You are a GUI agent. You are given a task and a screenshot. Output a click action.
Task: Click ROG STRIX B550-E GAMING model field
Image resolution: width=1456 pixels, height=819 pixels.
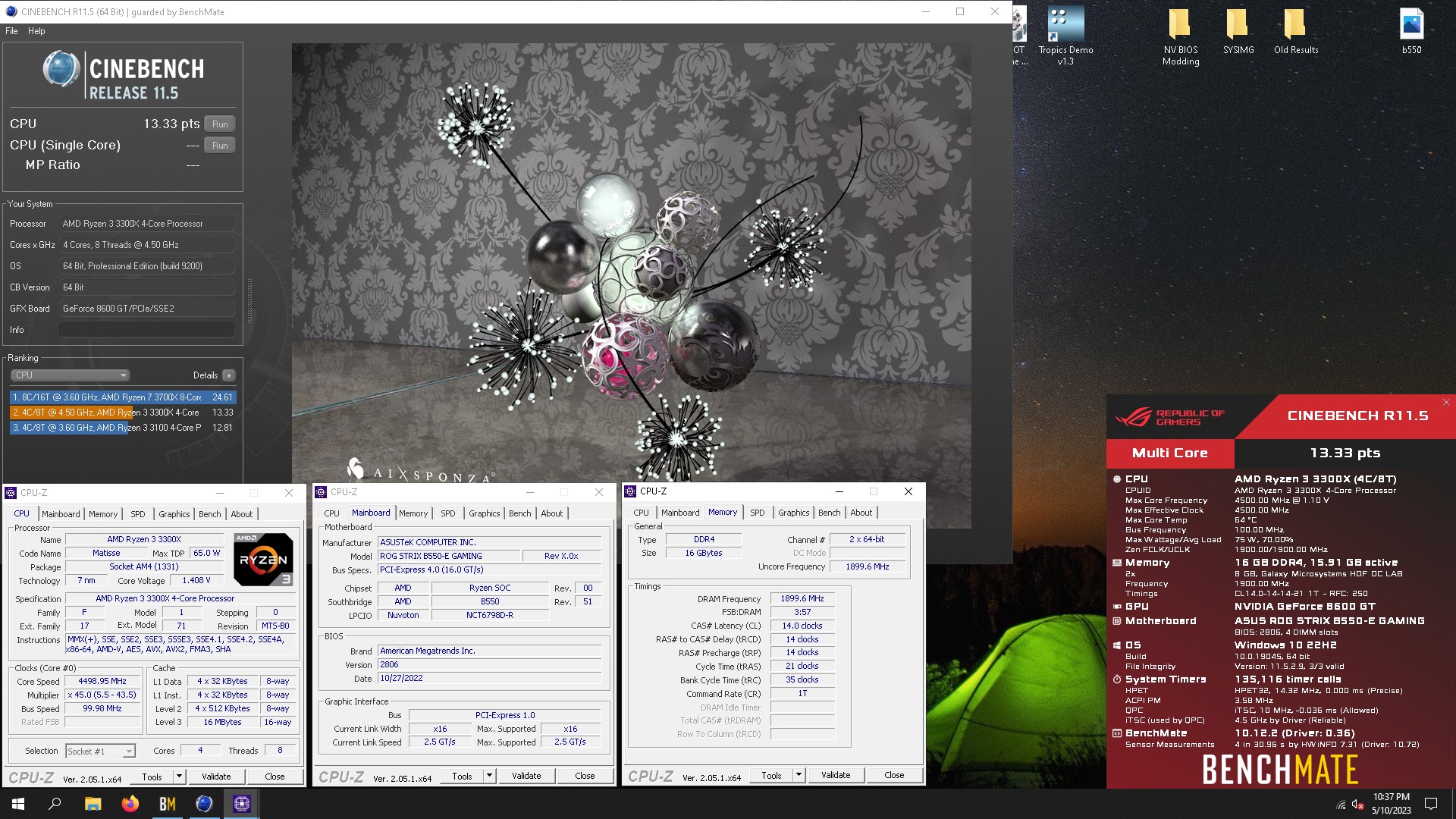coord(448,556)
